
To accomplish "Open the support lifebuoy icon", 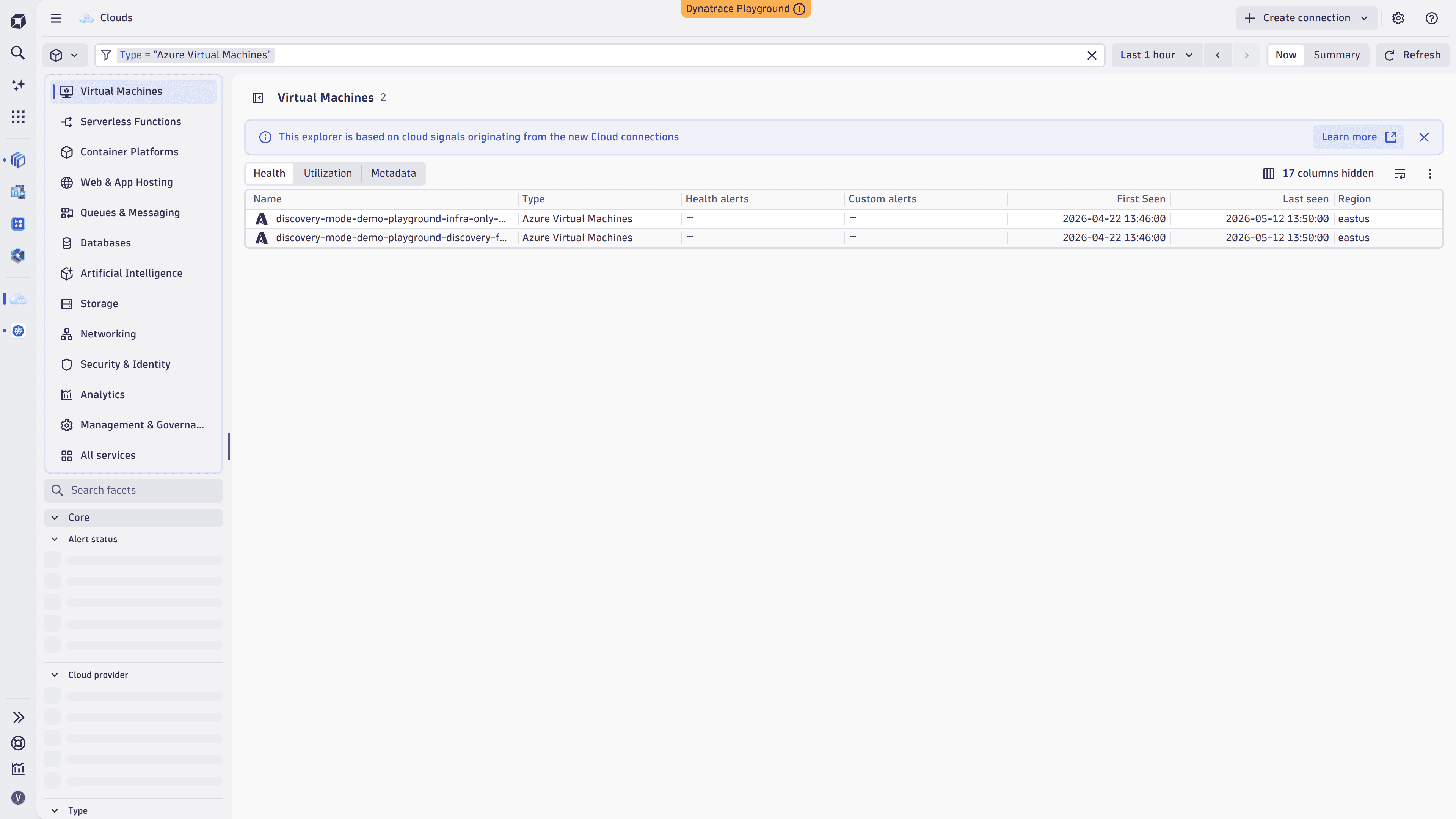I will tap(18, 743).
